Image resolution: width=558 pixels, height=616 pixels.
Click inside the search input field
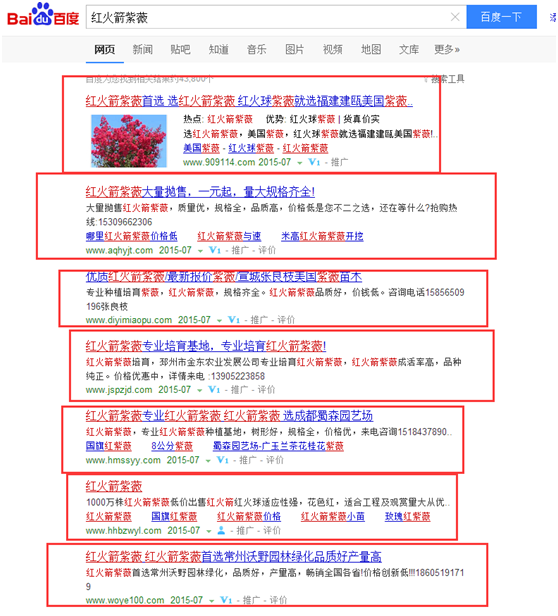click(267, 17)
